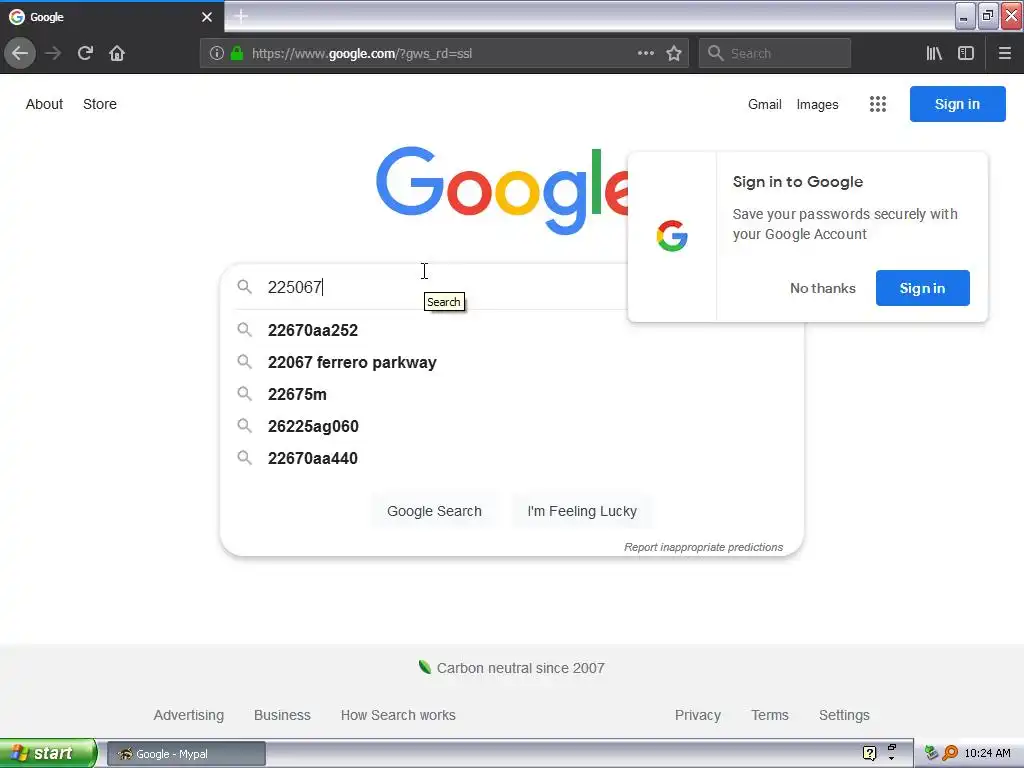Screen dimensions: 1024x768
Task: Go back using the browser back arrow
Action: coord(20,54)
